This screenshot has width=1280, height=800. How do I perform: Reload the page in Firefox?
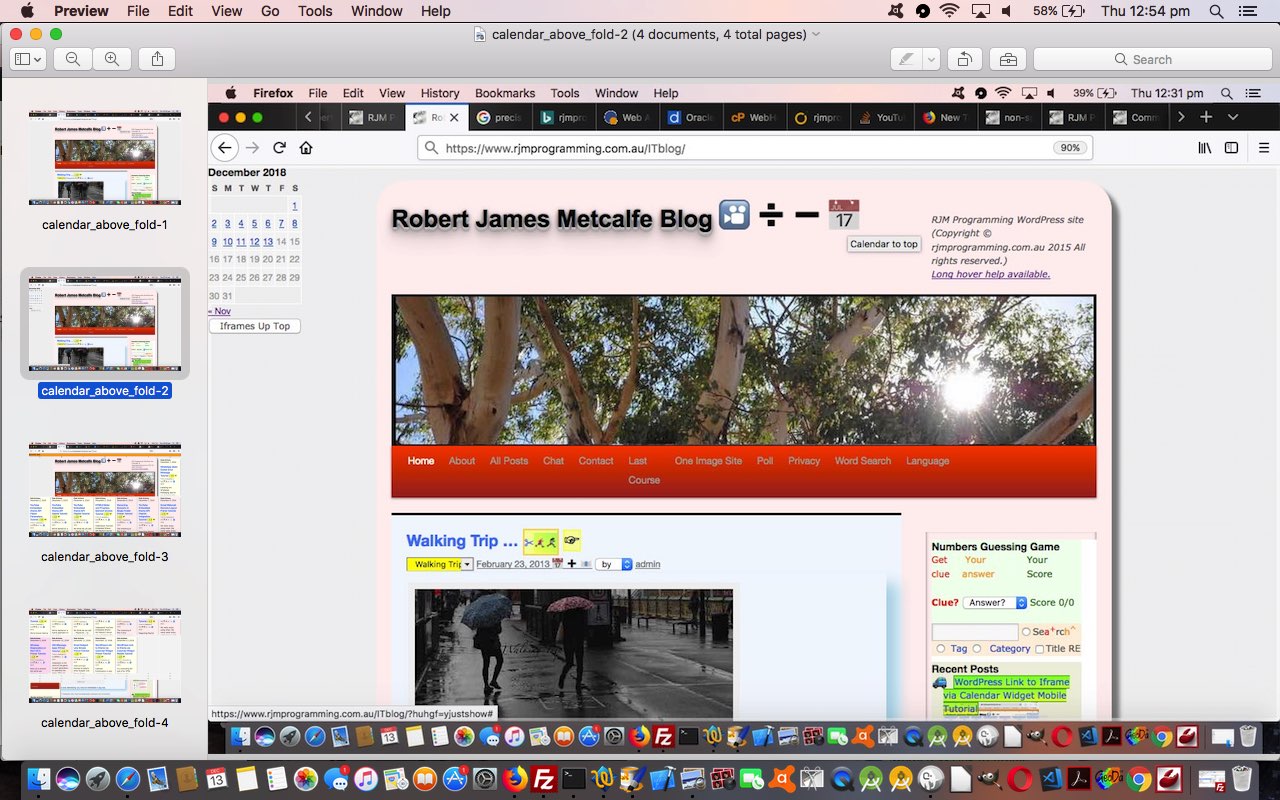[x=279, y=148]
